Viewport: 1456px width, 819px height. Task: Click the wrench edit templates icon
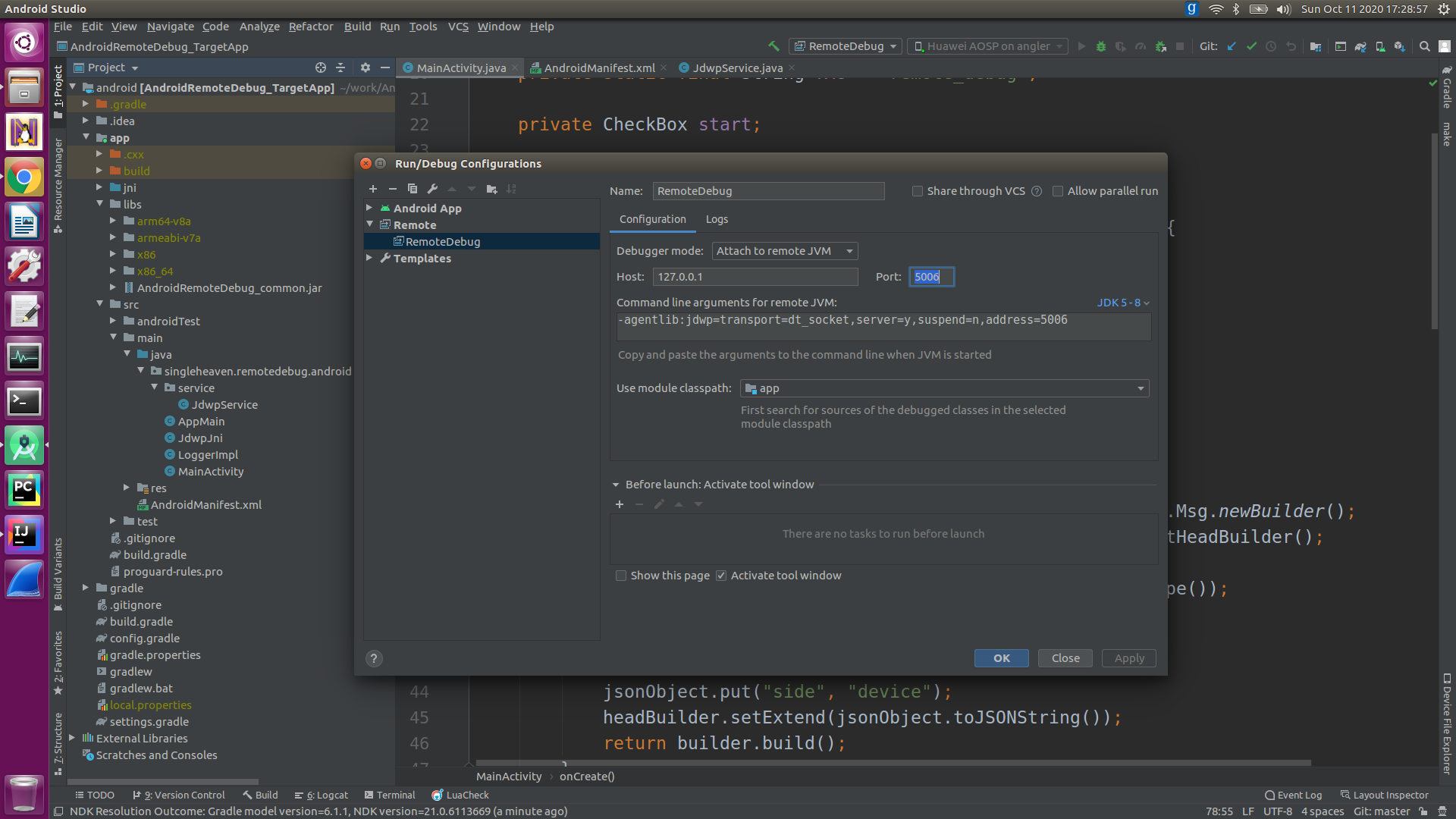pos(432,189)
